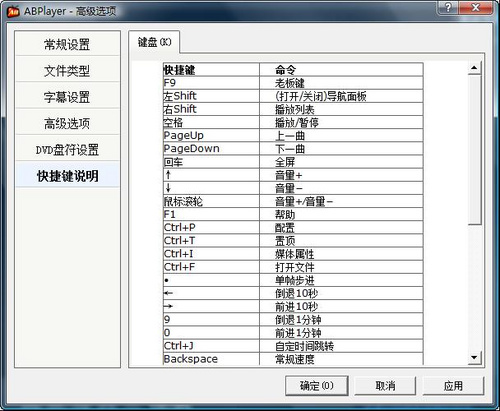Click the ABPlayer app icon in title bar
Screen dimensions: 500x411
[x=13, y=12]
